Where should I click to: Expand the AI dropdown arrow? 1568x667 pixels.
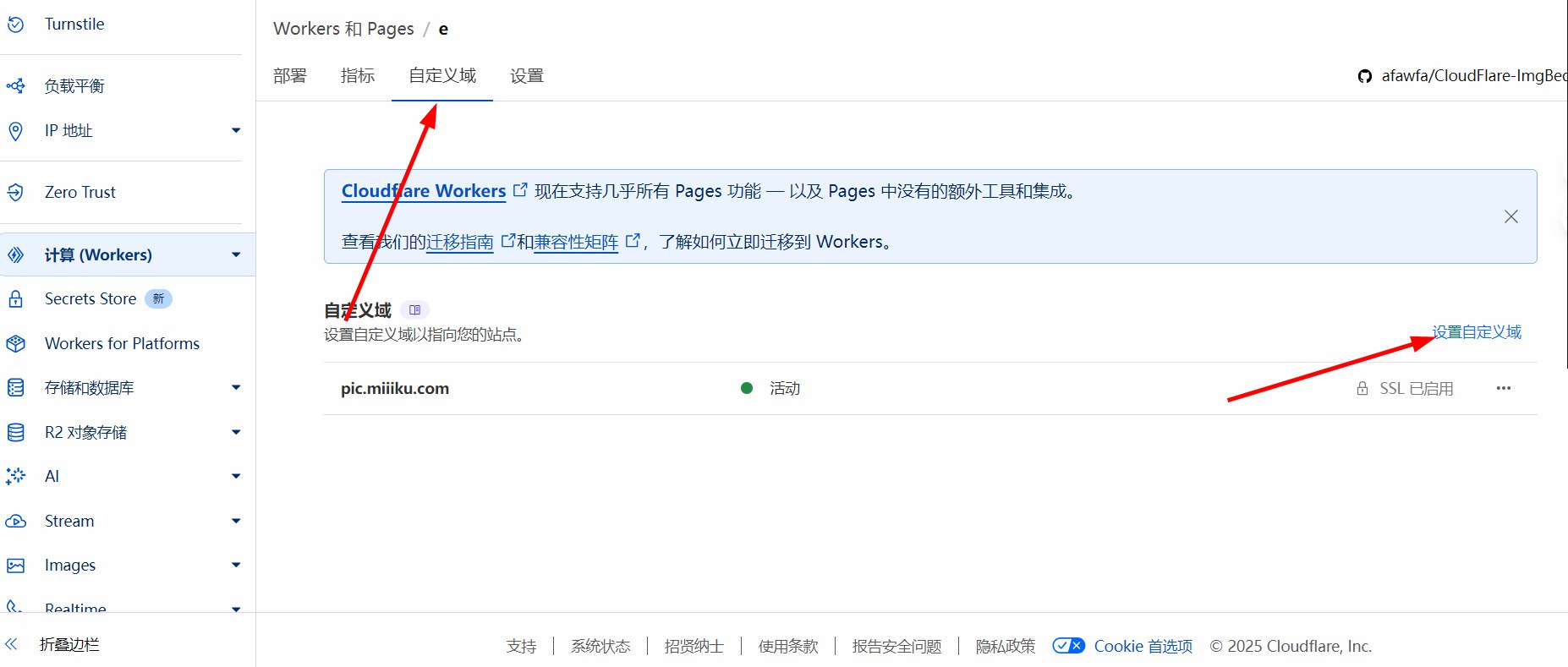(x=236, y=476)
